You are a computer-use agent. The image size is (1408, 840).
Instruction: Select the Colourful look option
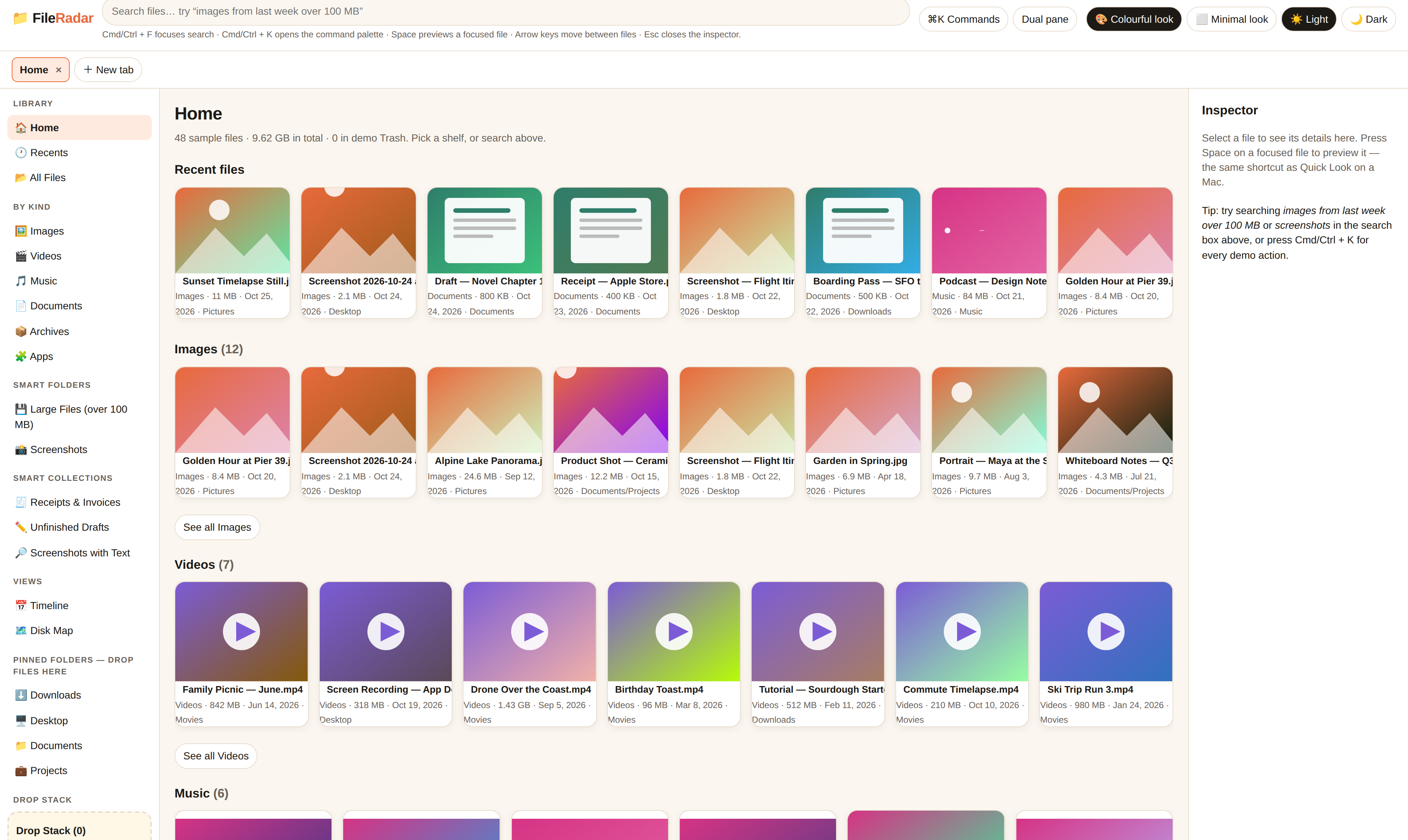(x=1133, y=19)
